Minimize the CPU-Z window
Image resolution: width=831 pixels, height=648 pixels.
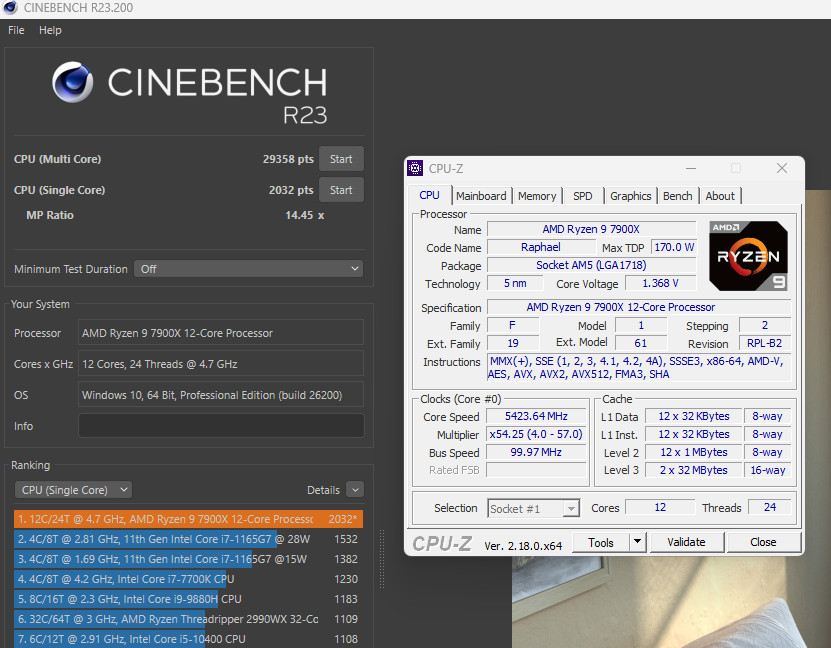point(689,168)
